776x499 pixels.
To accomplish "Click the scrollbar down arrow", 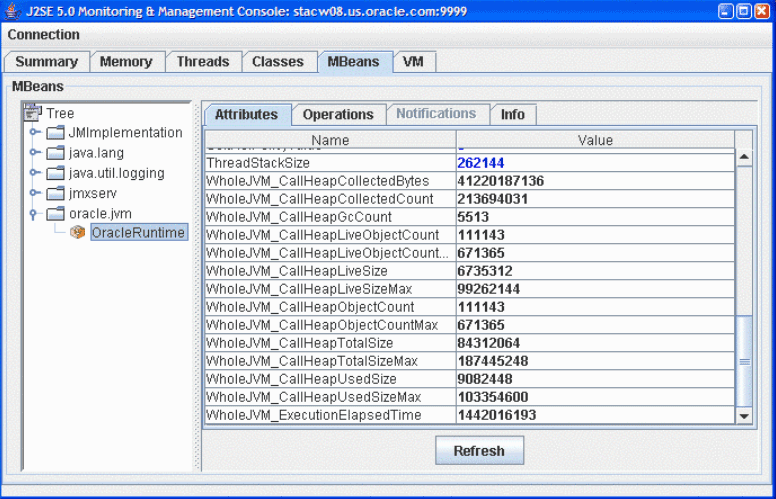I will [743, 415].
